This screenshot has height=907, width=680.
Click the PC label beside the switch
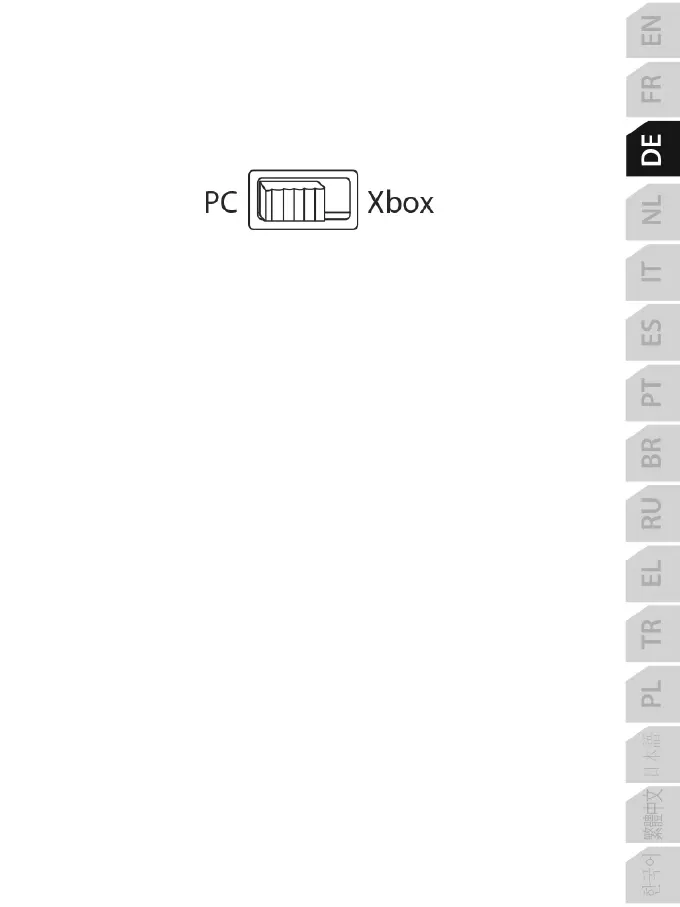(221, 202)
